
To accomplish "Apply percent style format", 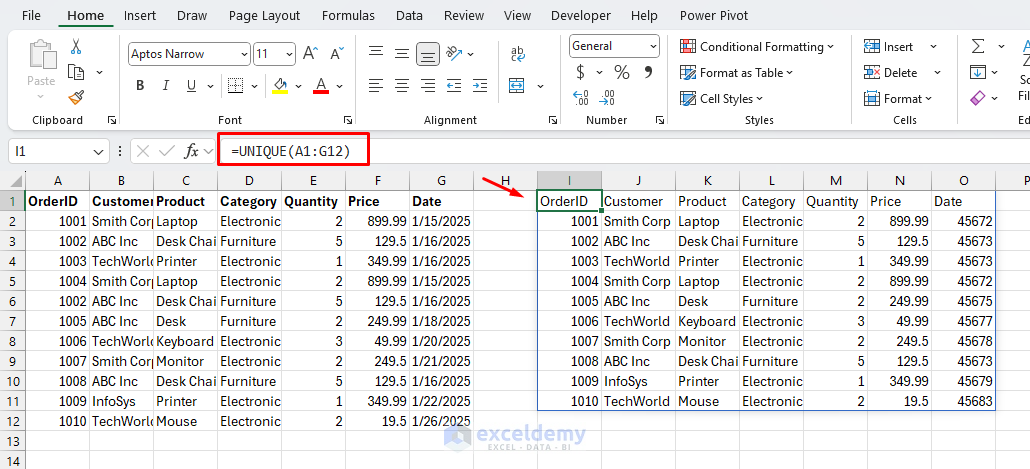I will [621, 72].
